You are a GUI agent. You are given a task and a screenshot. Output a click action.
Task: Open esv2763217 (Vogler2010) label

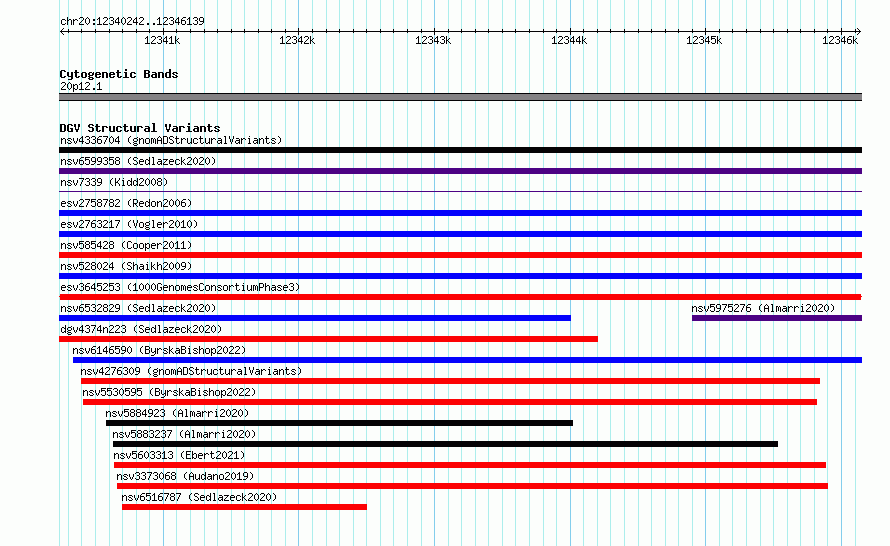(x=129, y=224)
